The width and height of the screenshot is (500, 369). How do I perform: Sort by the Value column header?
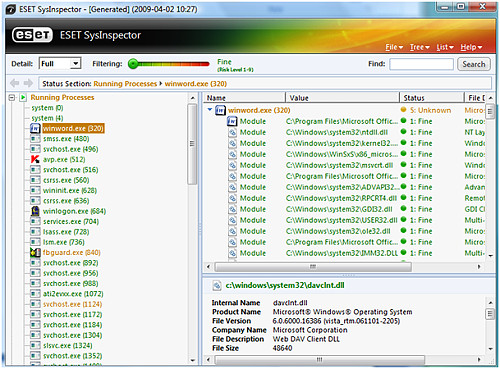(x=342, y=98)
